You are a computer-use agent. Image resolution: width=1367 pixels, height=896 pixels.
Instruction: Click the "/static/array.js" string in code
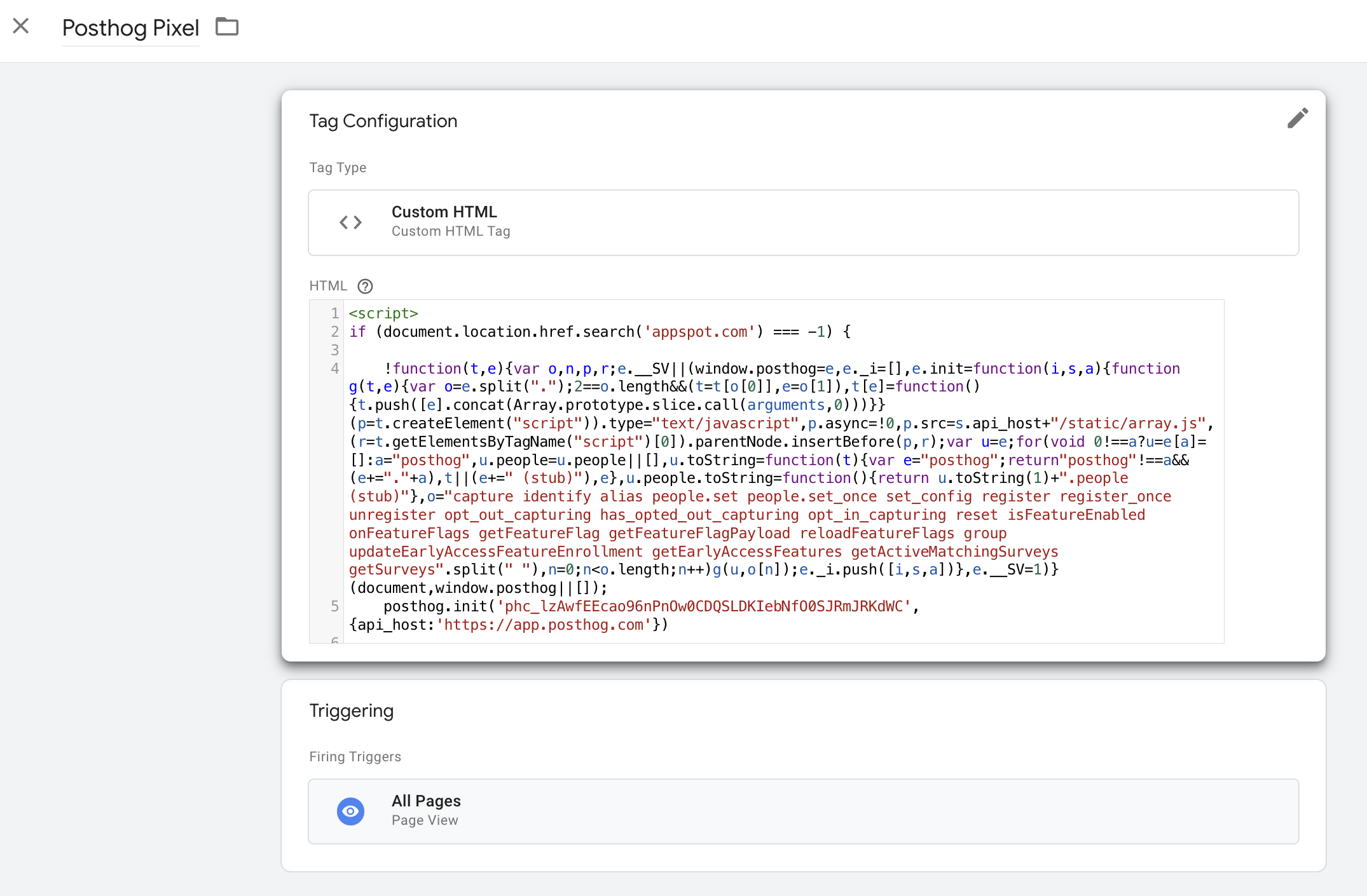point(1129,423)
